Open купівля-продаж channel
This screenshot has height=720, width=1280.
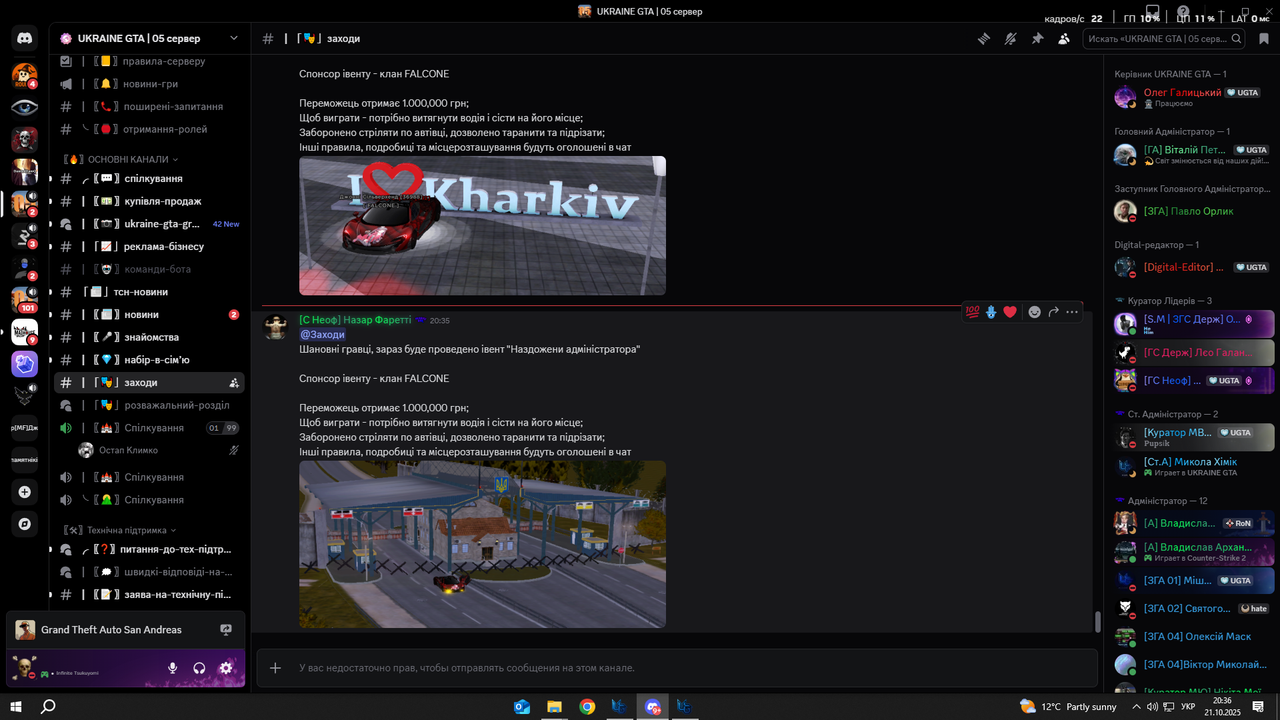tap(149, 201)
